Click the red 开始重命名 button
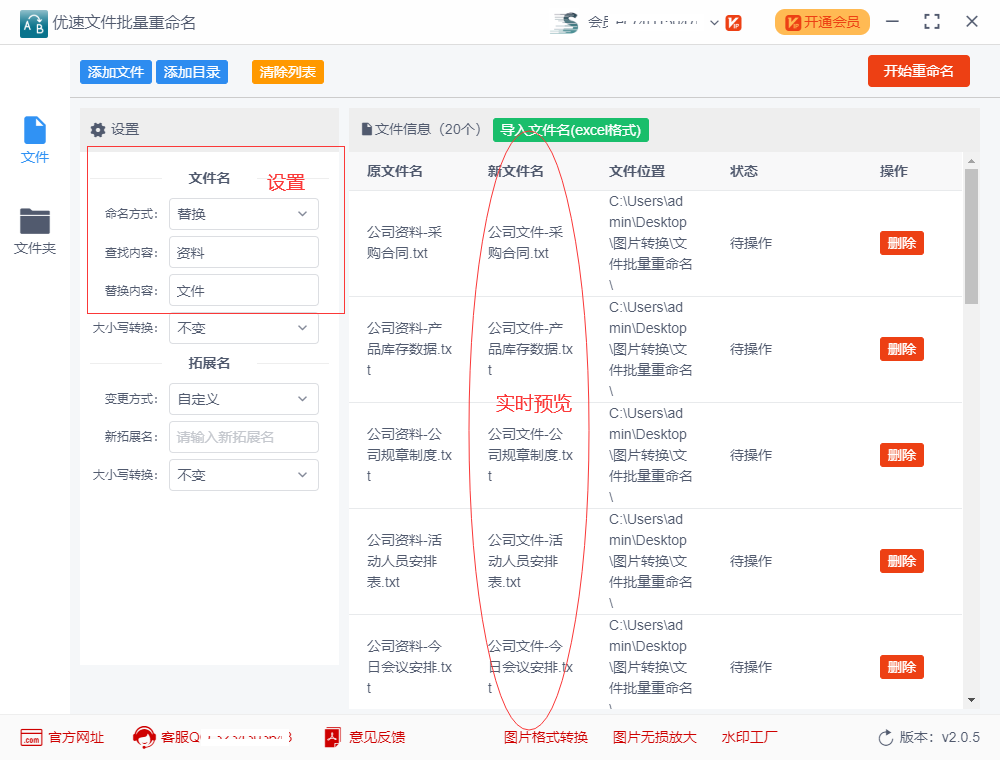The image size is (1000, 760). coord(918,72)
